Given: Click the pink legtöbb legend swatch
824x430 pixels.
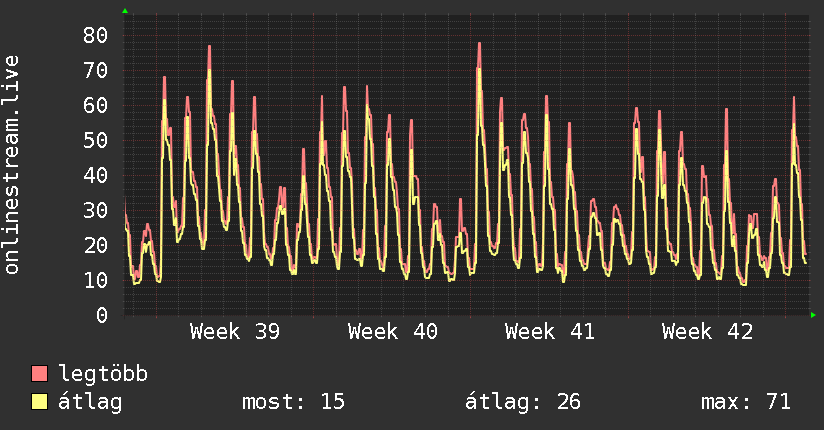Looking at the screenshot, I should tap(39, 373).
